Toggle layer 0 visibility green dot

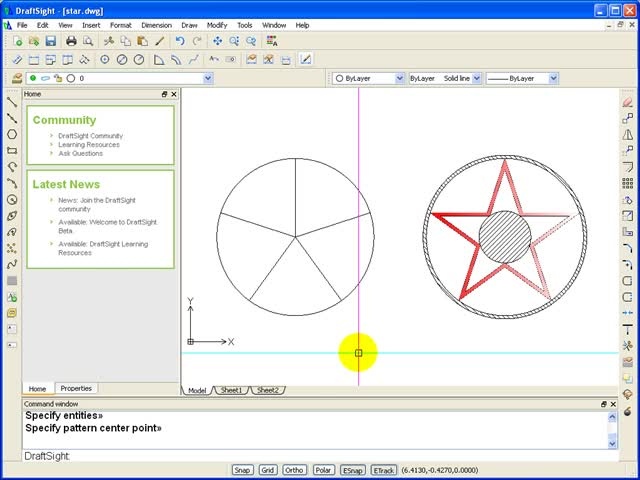(x=33, y=78)
